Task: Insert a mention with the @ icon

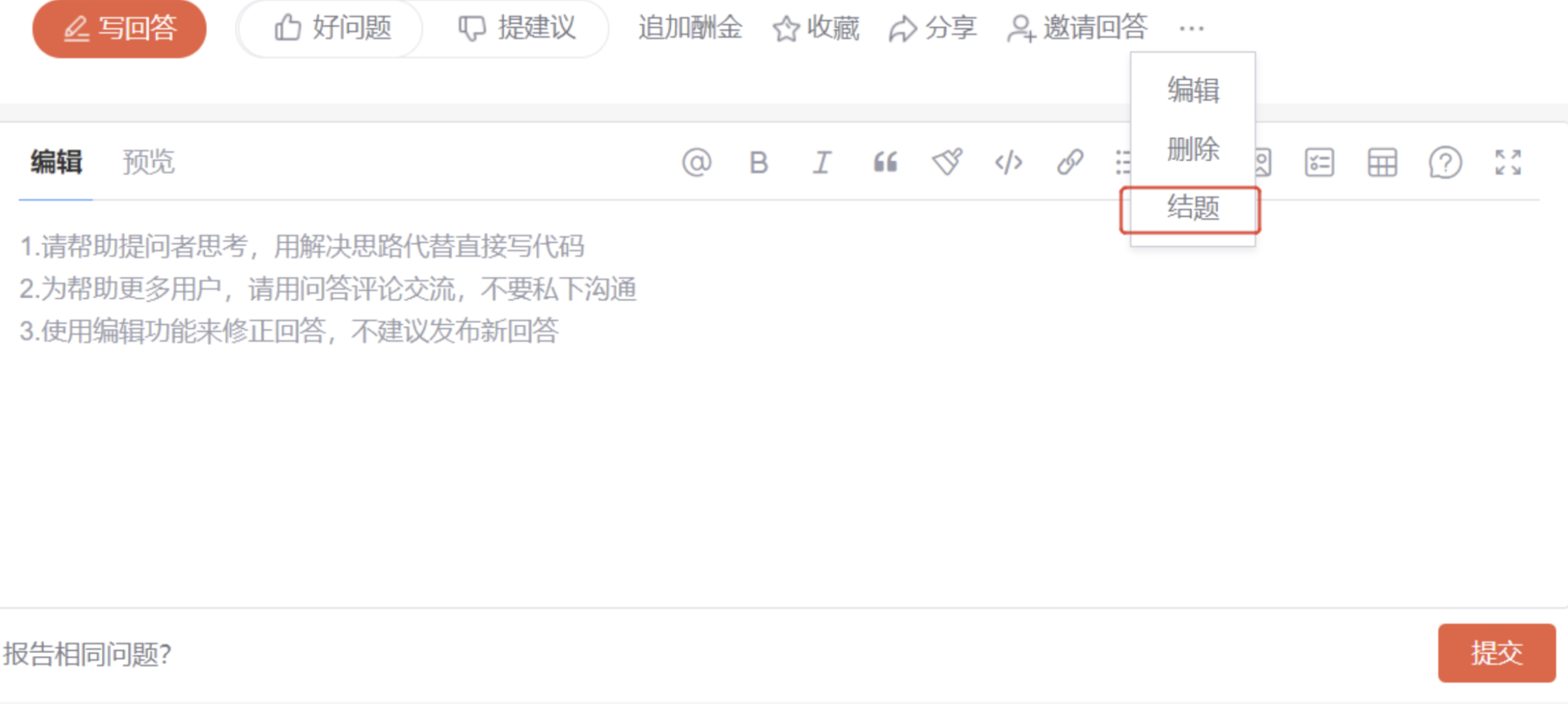Action: [x=696, y=162]
